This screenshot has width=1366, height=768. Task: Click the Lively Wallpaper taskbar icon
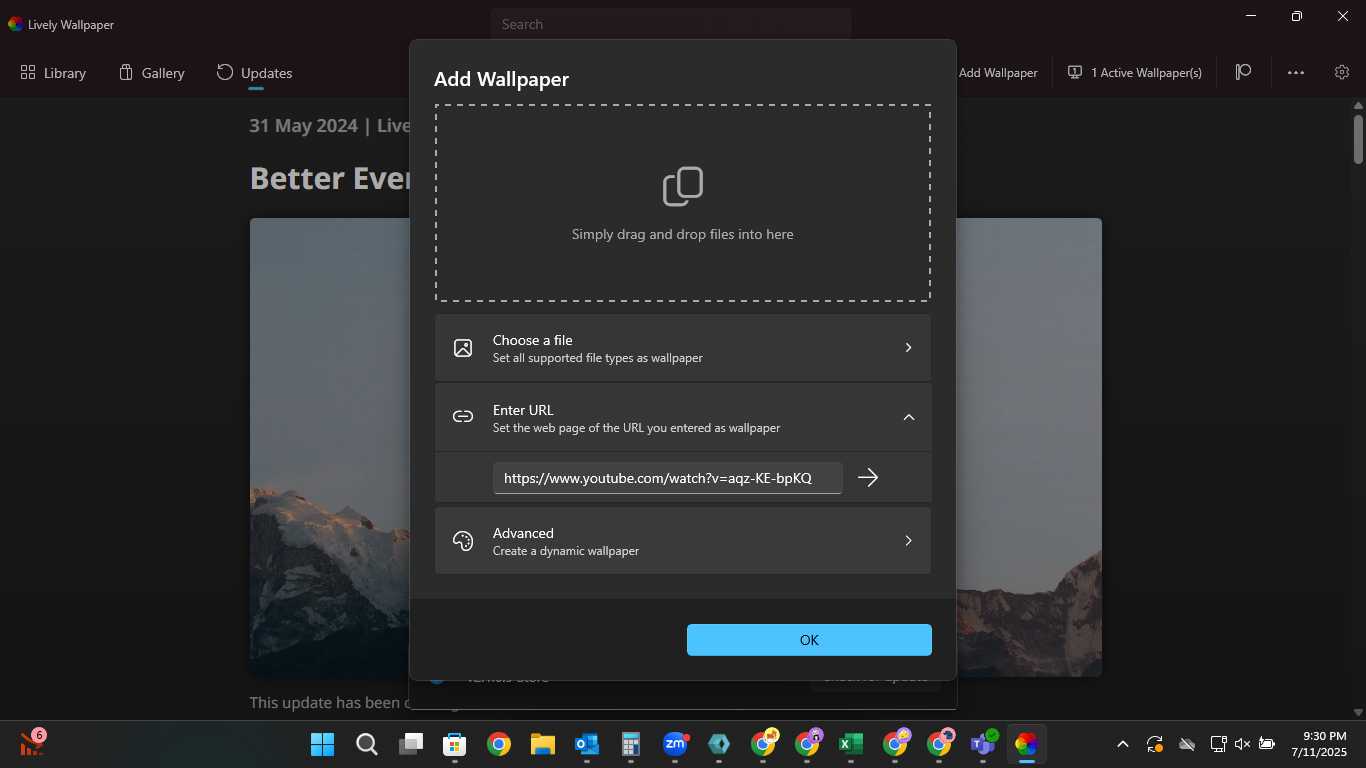pos(1027,744)
